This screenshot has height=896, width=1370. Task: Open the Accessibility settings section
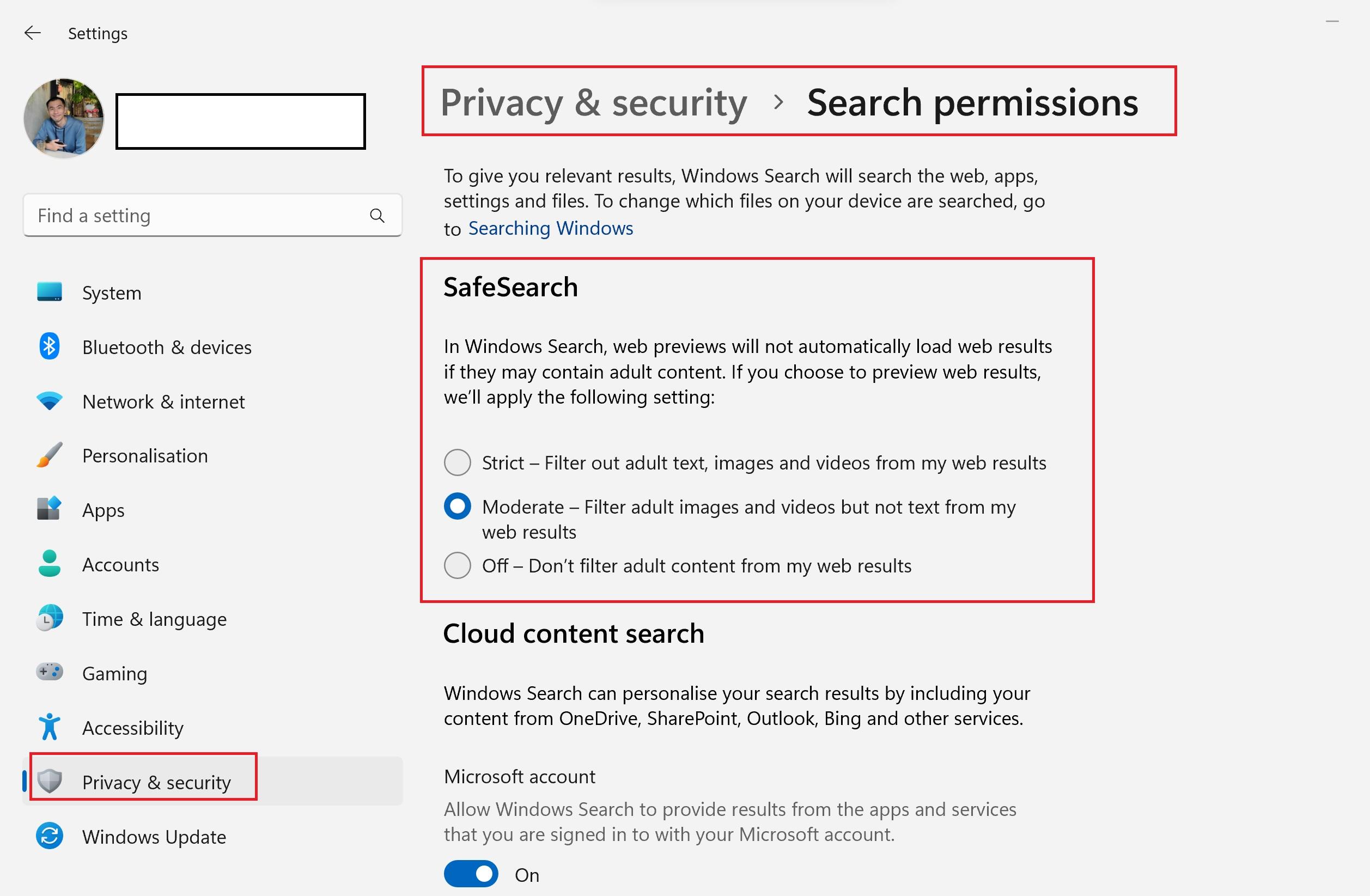tap(132, 728)
